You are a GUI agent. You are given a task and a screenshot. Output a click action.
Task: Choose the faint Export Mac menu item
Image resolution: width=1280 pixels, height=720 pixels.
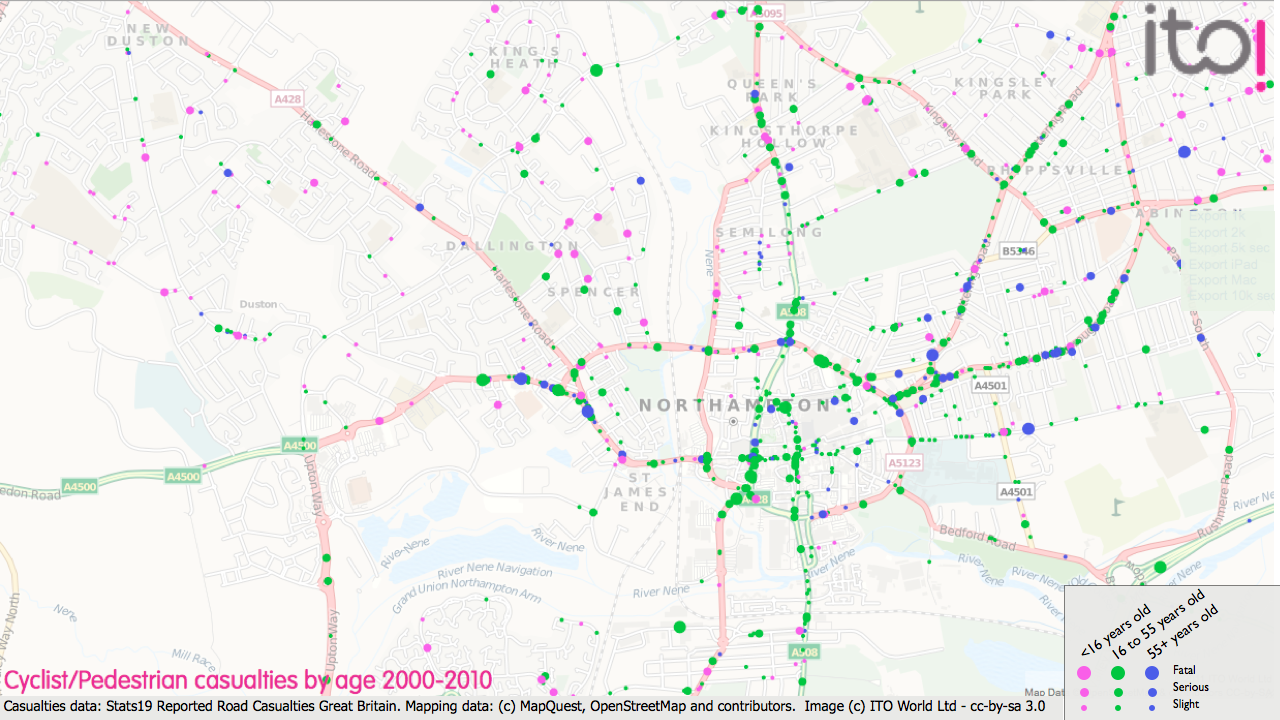[x=1218, y=280]
